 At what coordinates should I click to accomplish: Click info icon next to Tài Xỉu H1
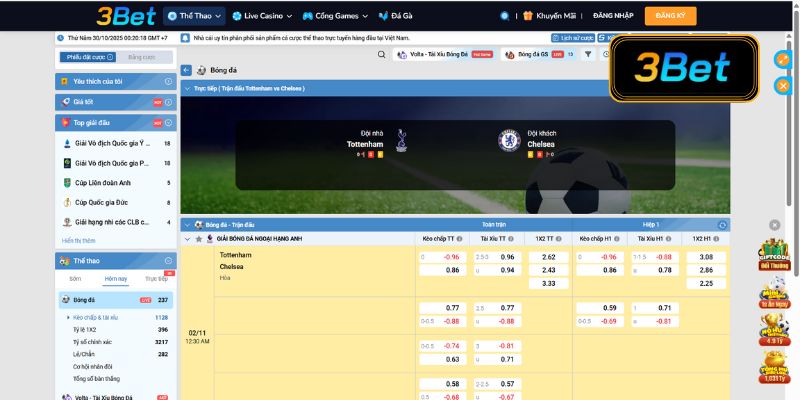[x=668, y=239]
